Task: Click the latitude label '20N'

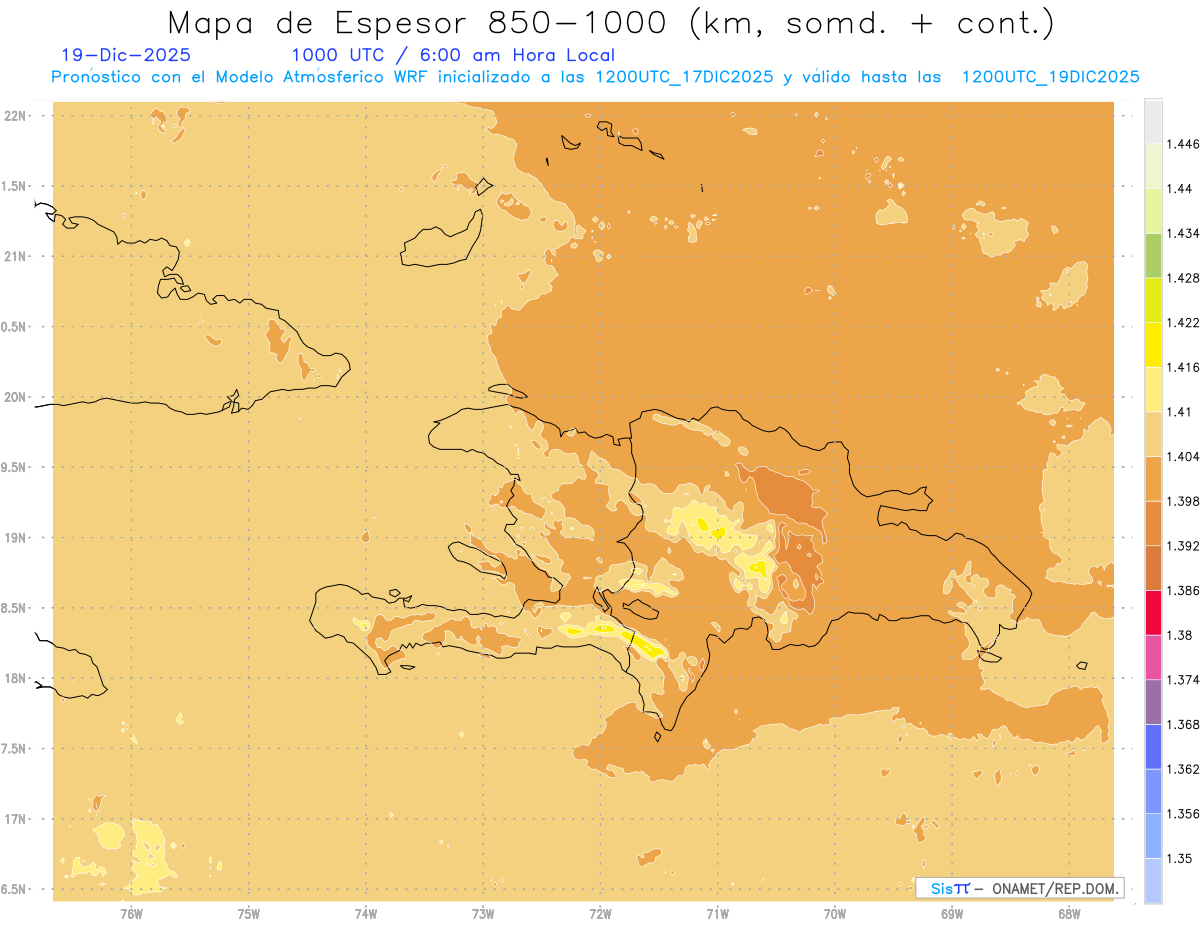Action: click(15, 397)
